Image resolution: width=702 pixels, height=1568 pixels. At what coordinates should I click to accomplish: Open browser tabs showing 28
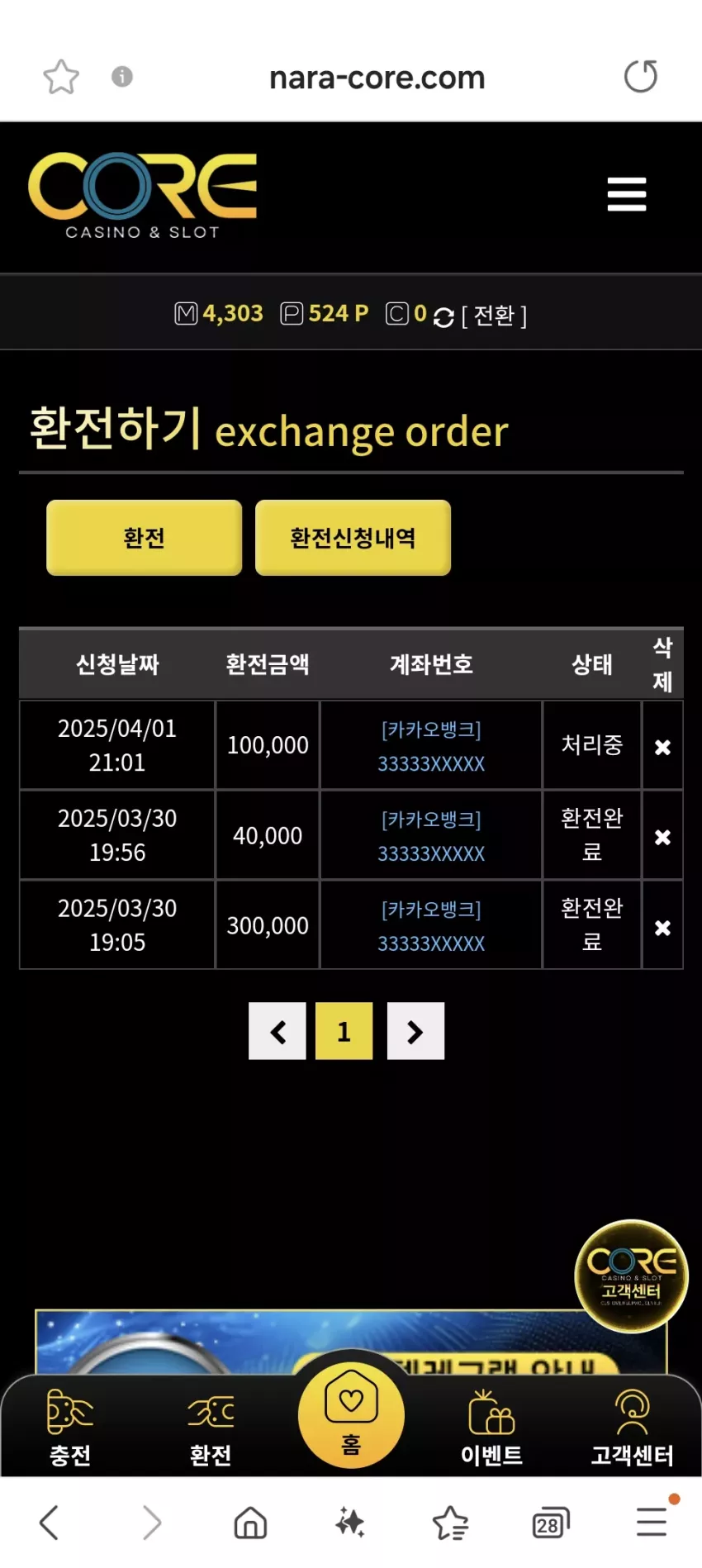pyautogui.click(x=550, y=1523)
